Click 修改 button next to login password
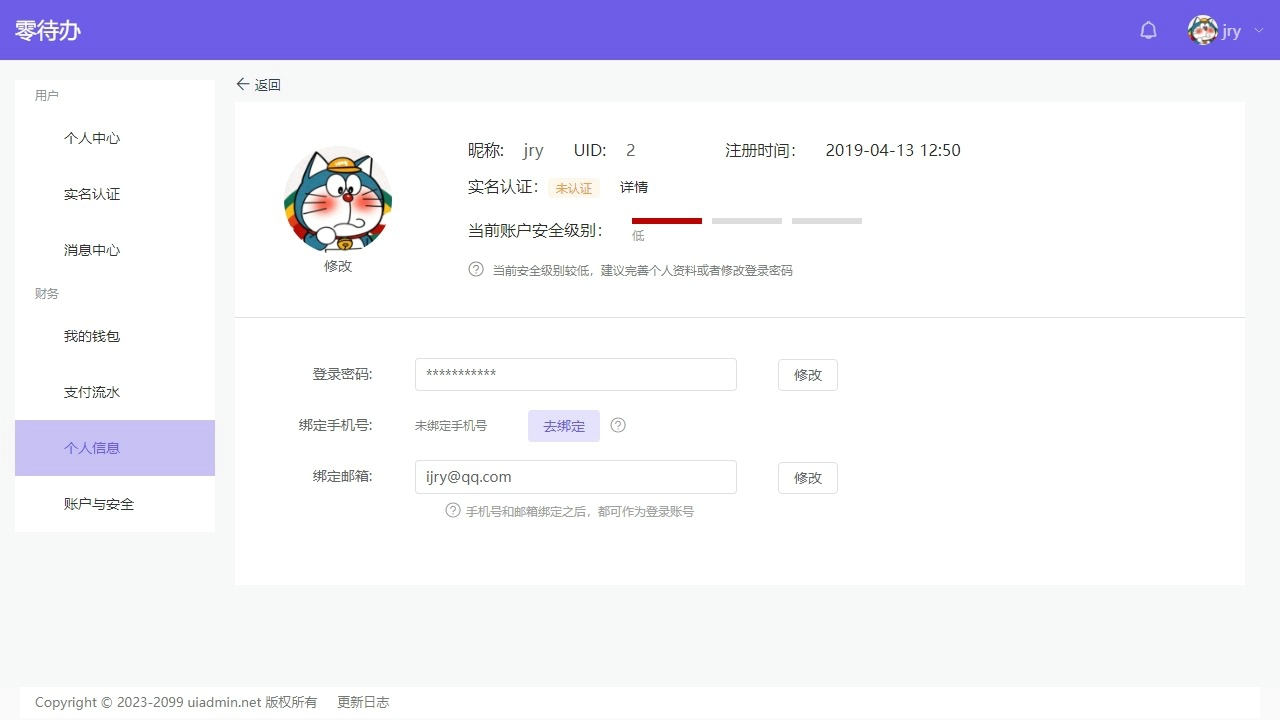Screen dimensions: 1280x720 807,375
